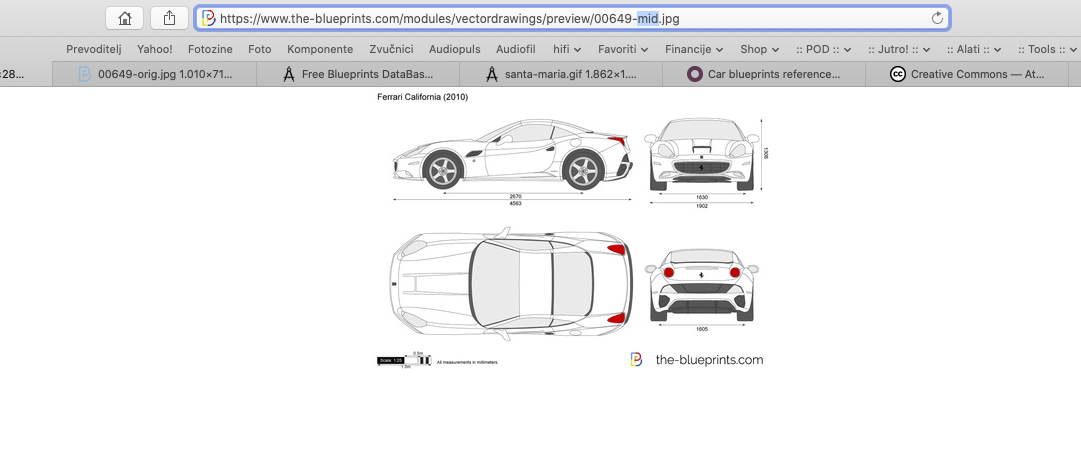The height and width of the screenshot is (468, 1081).
Task: Expand the Financije bookmarks folder
Action: click(x=694, y=50)
